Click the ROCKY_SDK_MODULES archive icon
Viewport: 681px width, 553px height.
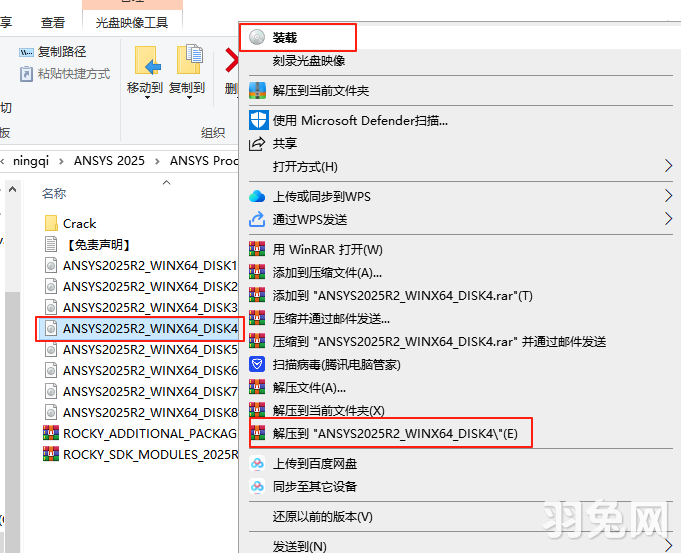click(51, 454)
